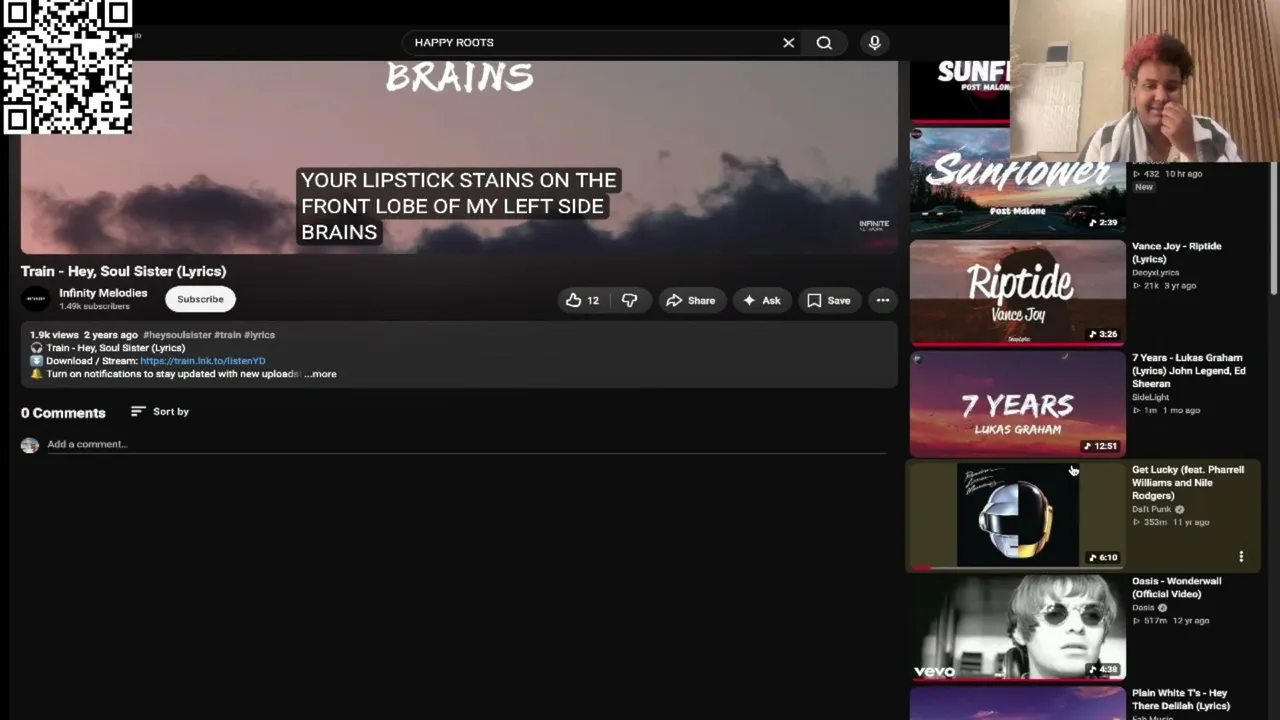Dislike the video with the thumbs-down icon

click(x=629, y=300)
